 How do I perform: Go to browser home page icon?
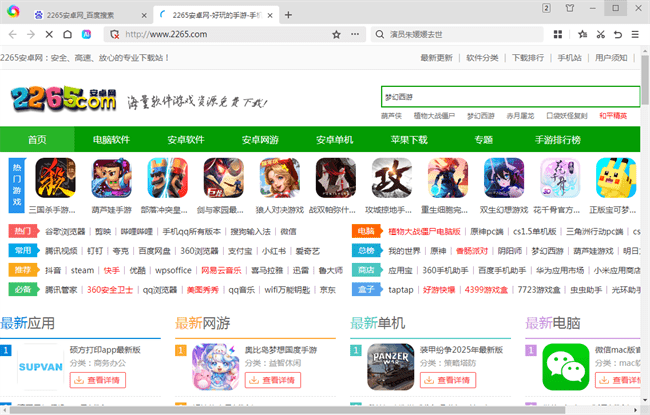coord(68,34)
